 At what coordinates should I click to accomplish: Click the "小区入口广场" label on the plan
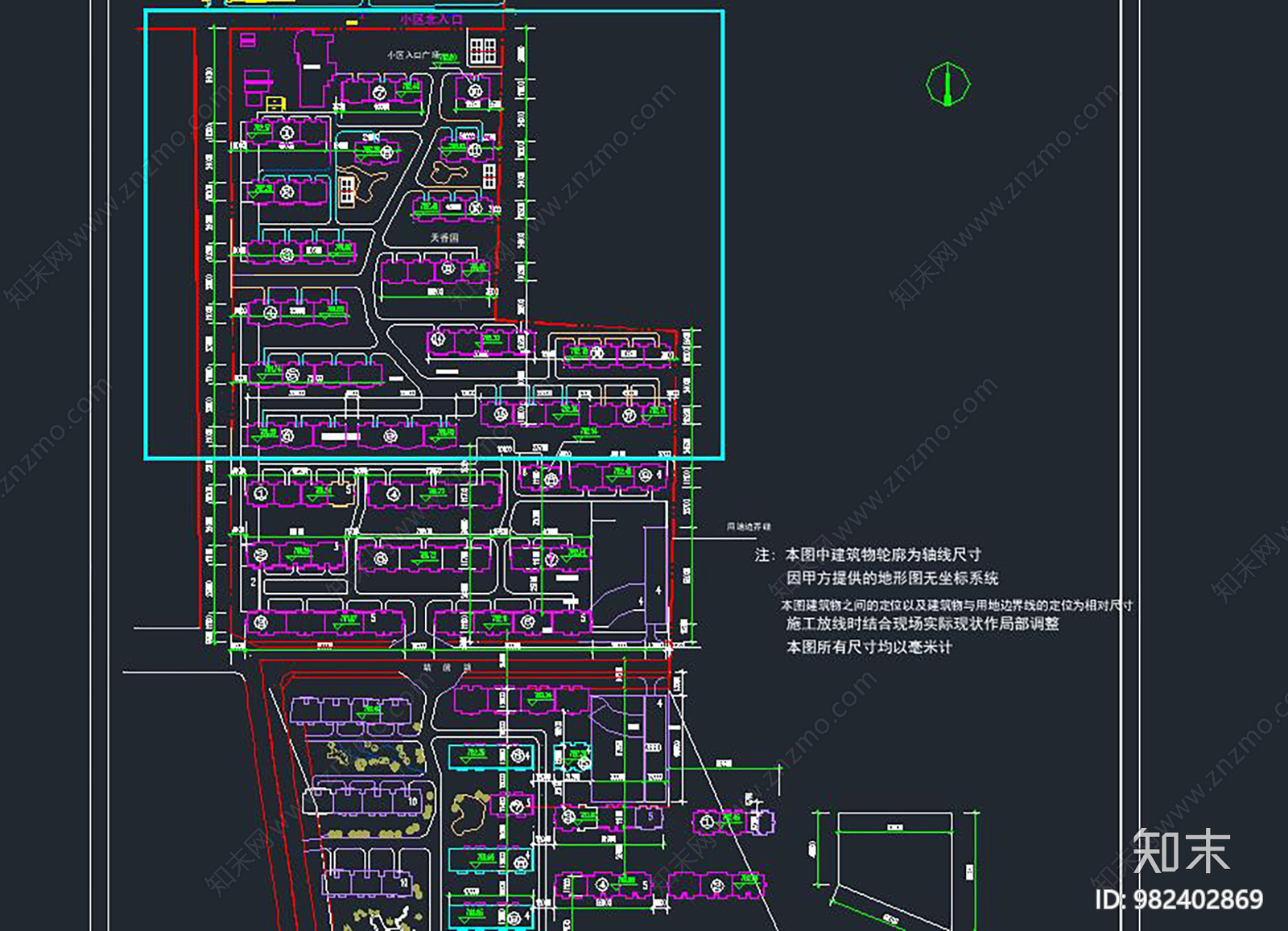[x=414, y=56]
